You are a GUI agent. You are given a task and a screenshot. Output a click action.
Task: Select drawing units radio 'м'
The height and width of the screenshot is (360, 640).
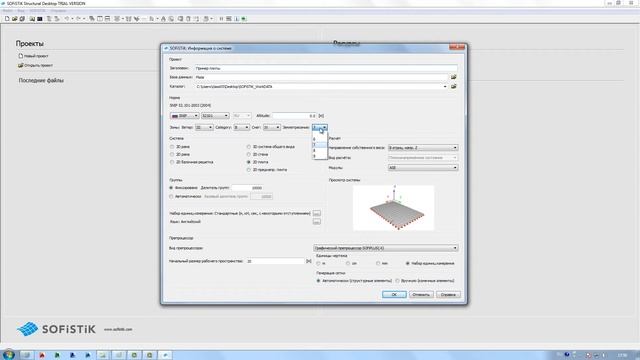318,264
